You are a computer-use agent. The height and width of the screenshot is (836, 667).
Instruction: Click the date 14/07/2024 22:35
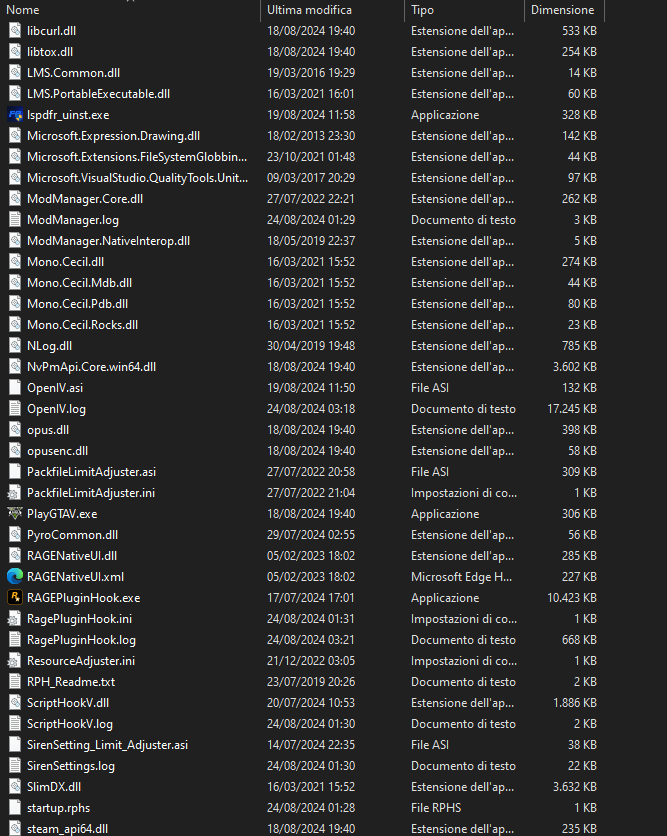[311, 745]
